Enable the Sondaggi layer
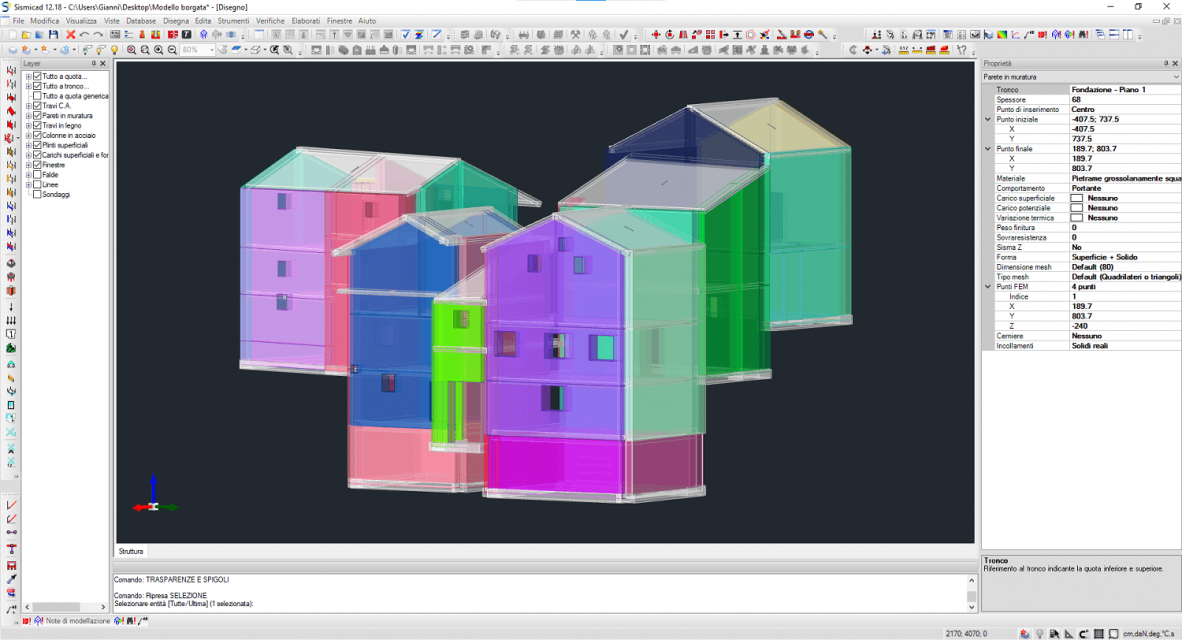This screenshot has width=1182, height=640. [x=36, y=194]
